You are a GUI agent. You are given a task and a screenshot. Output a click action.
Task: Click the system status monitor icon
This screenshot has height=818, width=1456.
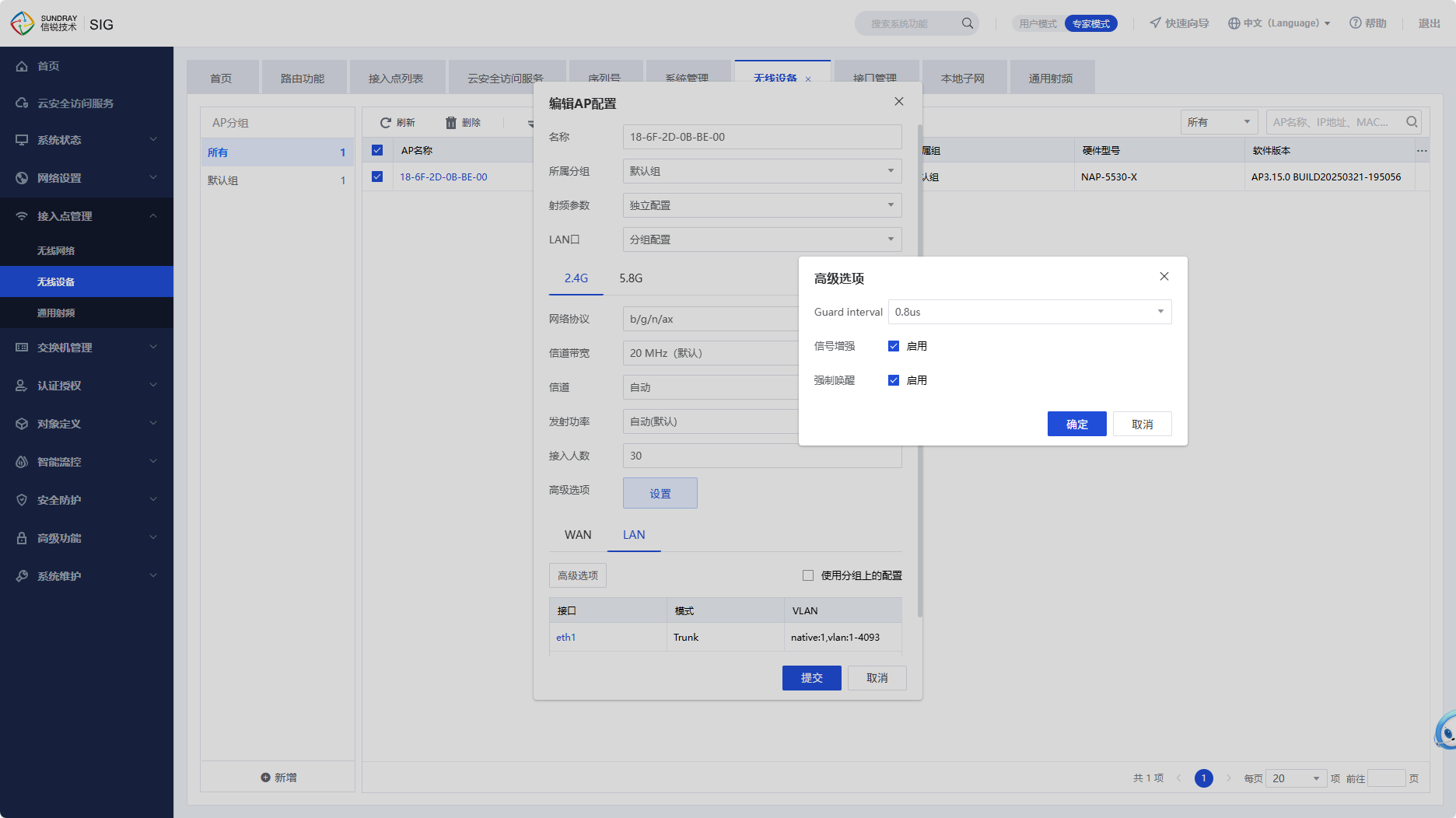click(x=22, y=140)
